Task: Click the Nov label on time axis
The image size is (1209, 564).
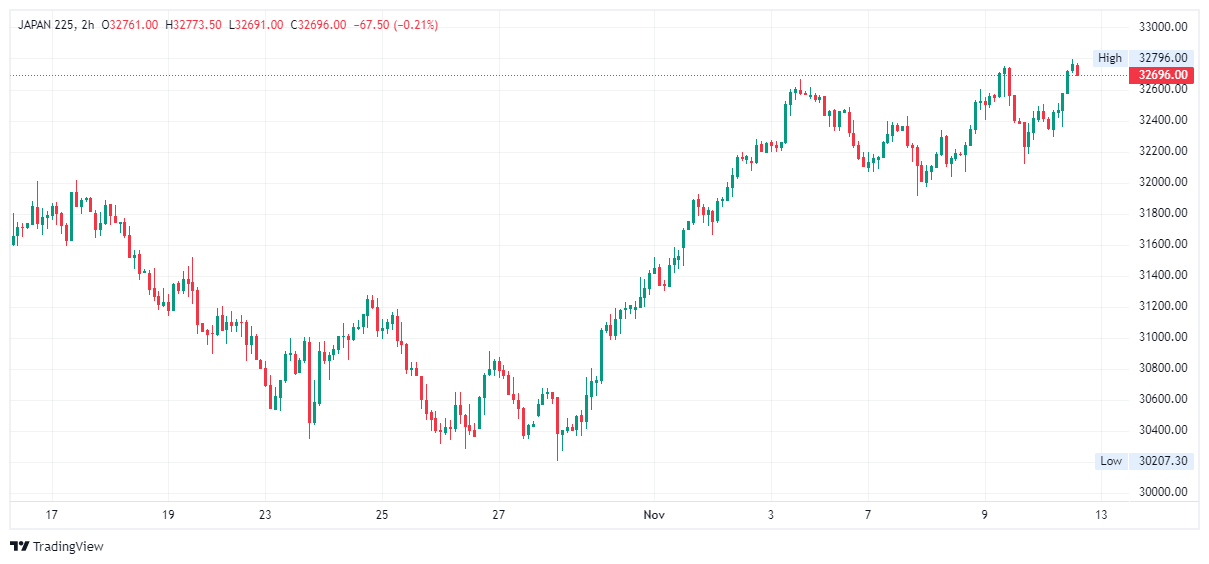Action: pyautogui.click(x=653, y=515)
